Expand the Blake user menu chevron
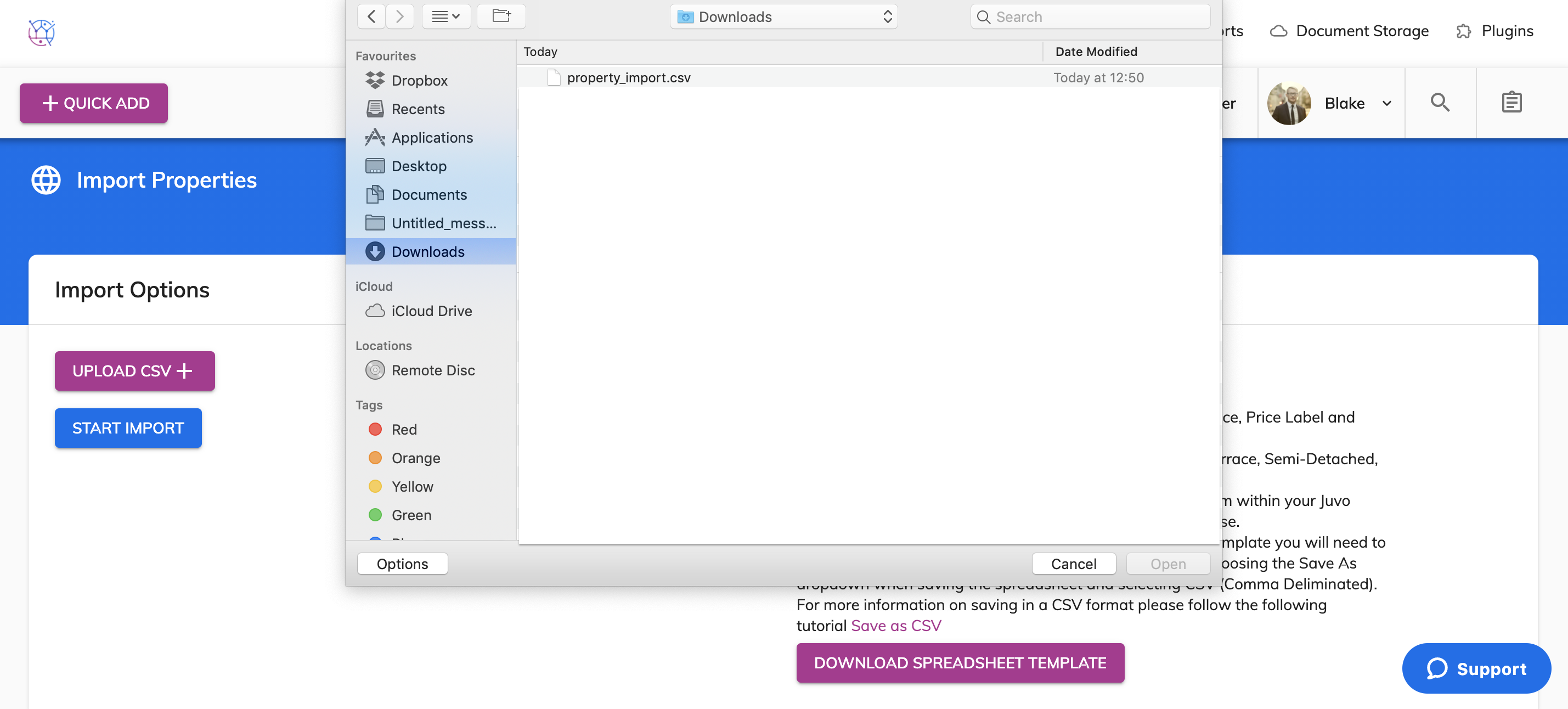The image size is (1568, 709). click(x=1386, y=104)
